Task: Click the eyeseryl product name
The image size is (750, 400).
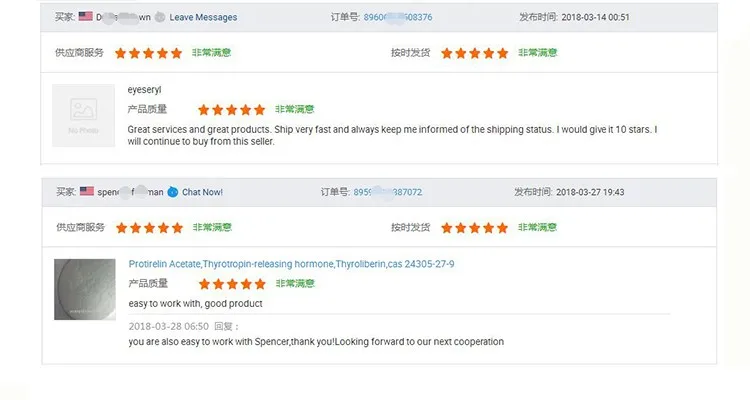Action: pyautogui.click(x=145, y=90)
